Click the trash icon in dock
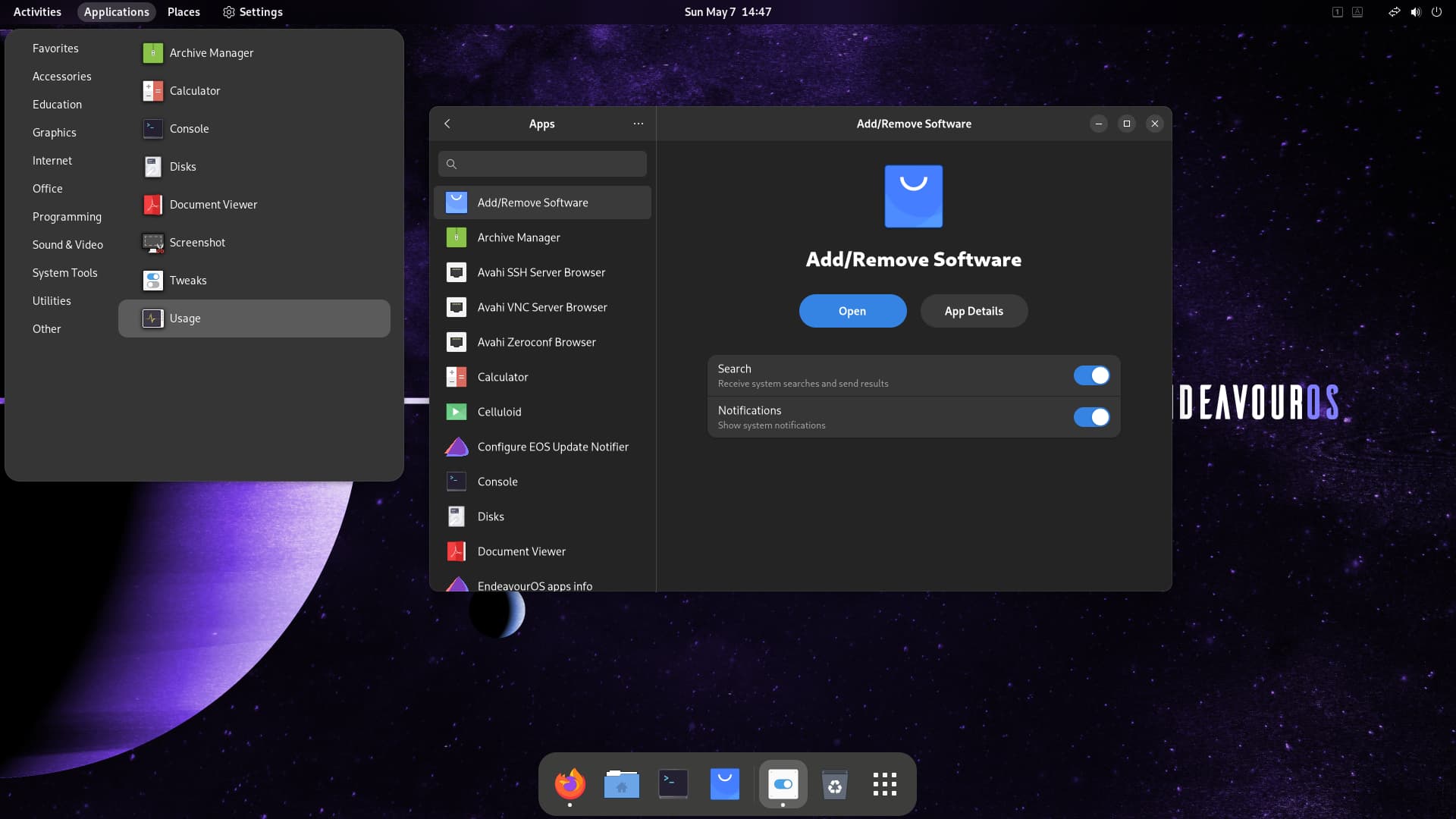This screenshot has height=819, width=1456. [834, 785]
